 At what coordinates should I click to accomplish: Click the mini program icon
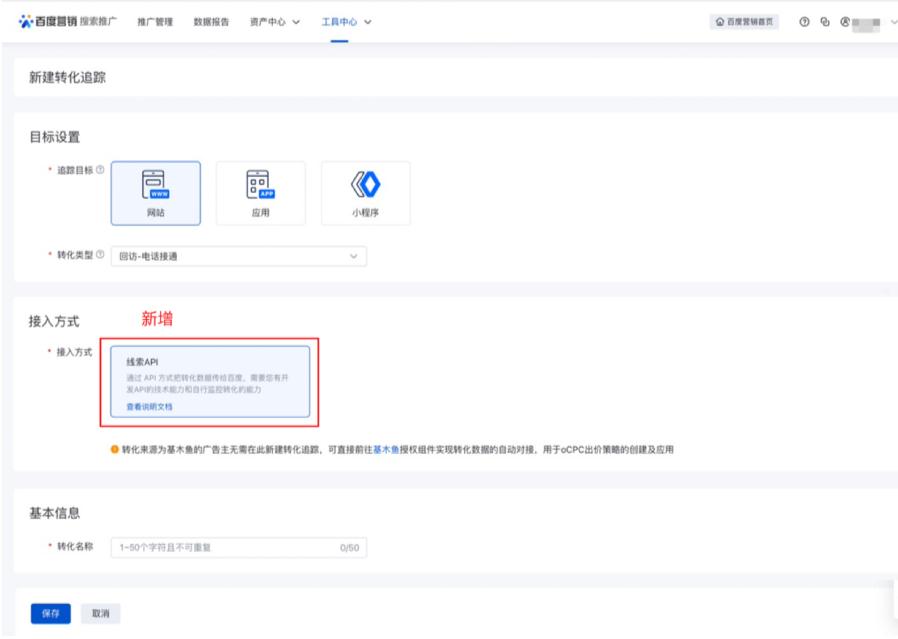click(x=365, y=184)
